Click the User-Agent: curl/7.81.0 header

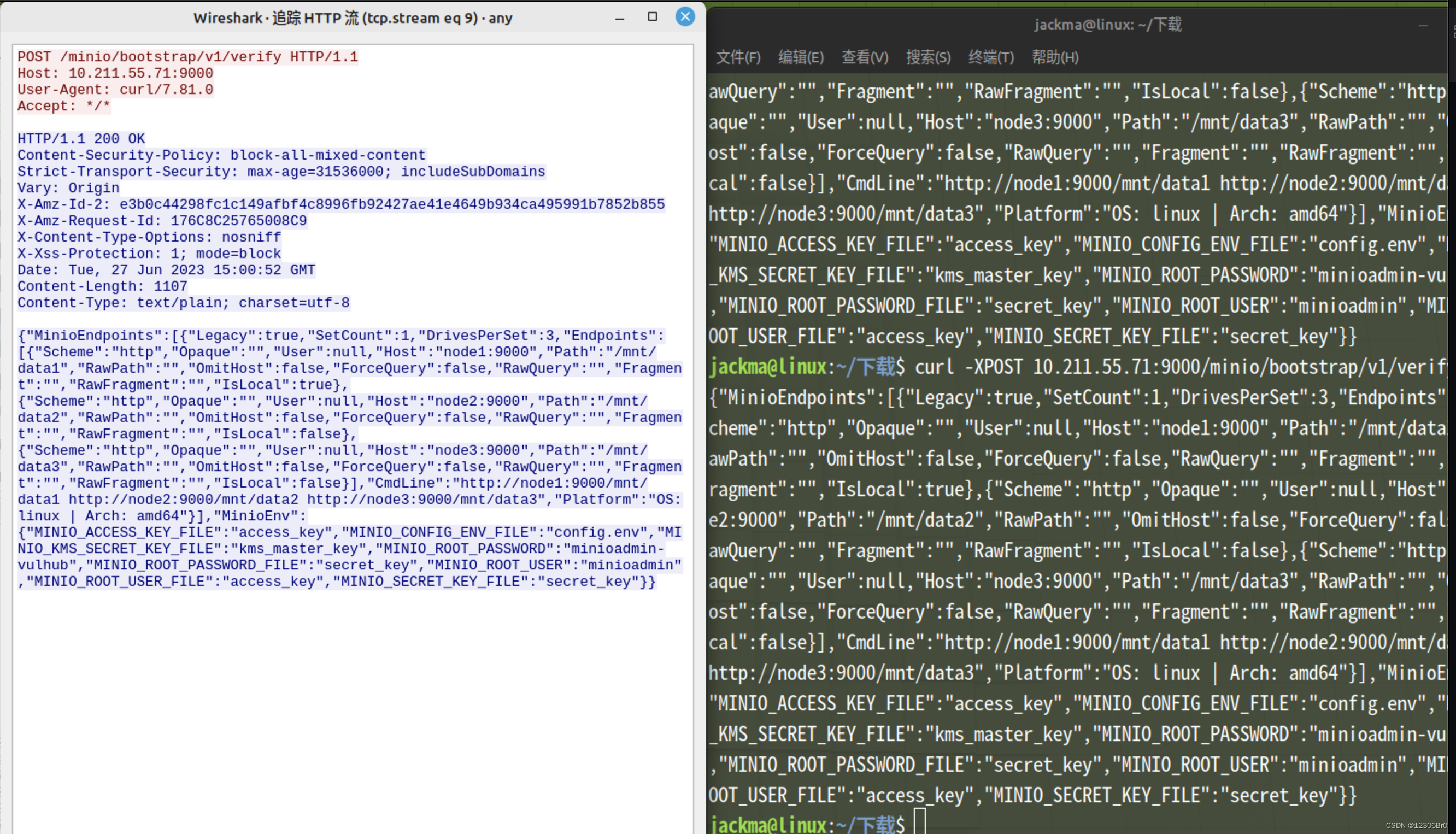[115, 90]
